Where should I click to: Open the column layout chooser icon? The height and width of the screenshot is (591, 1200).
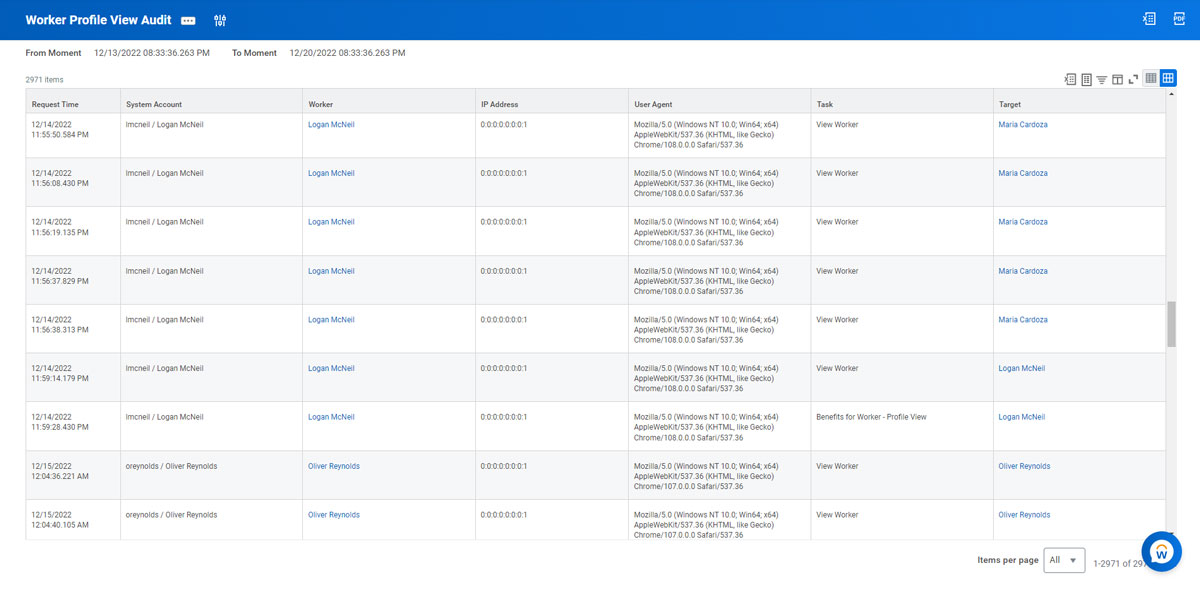(x=1118, y=79)
